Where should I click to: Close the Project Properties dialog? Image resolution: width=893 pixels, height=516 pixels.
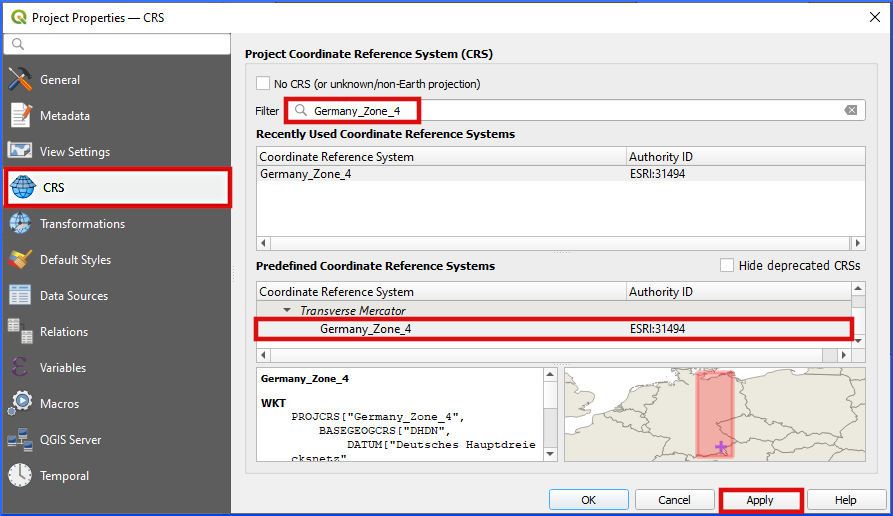[875, 17]
